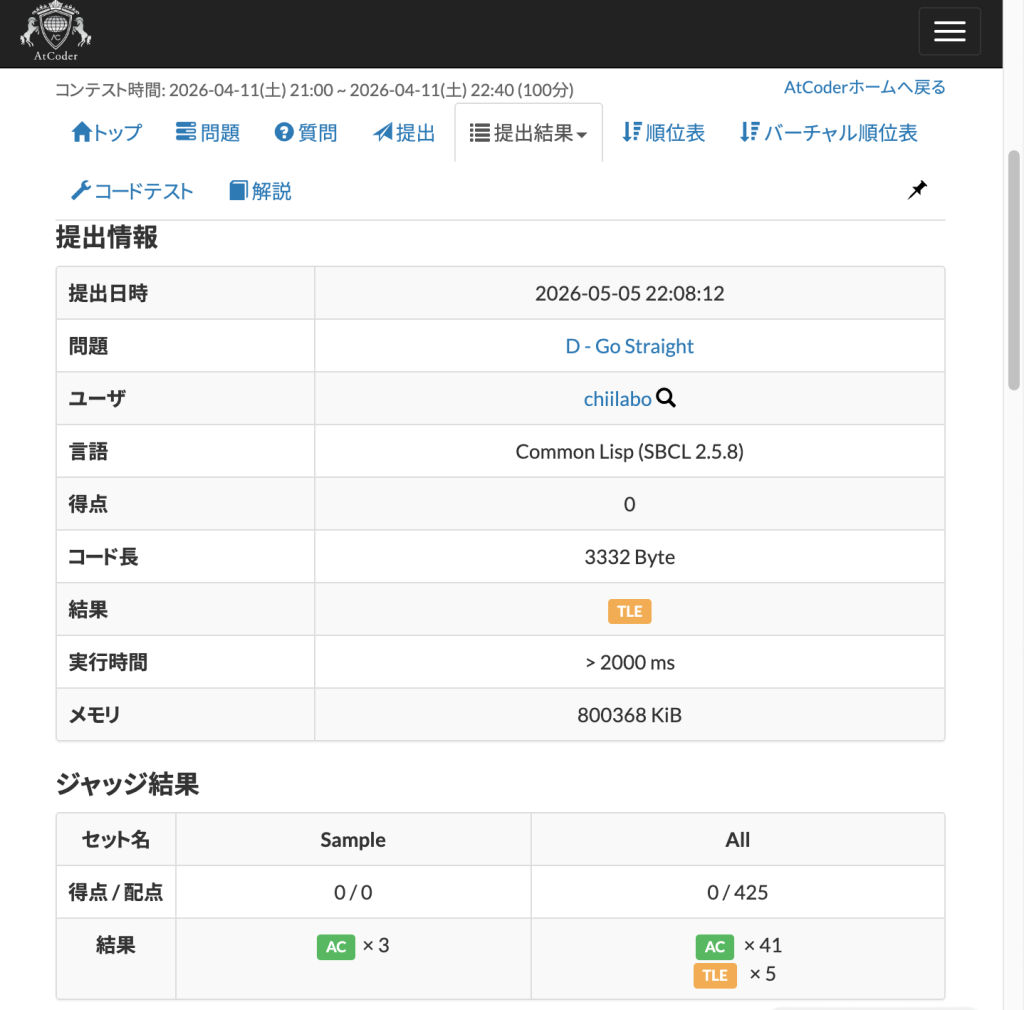The image size is (1024, 1010).
Task: Select the ジャッジ結果 heading
Action: pyautogui.click(x=127, y=784)
